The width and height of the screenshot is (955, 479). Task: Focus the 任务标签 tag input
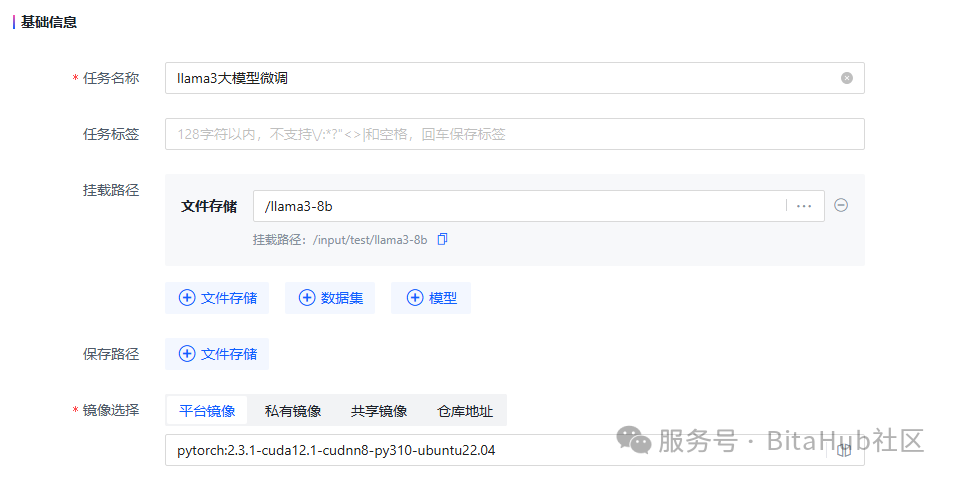[x=515, y=134]
